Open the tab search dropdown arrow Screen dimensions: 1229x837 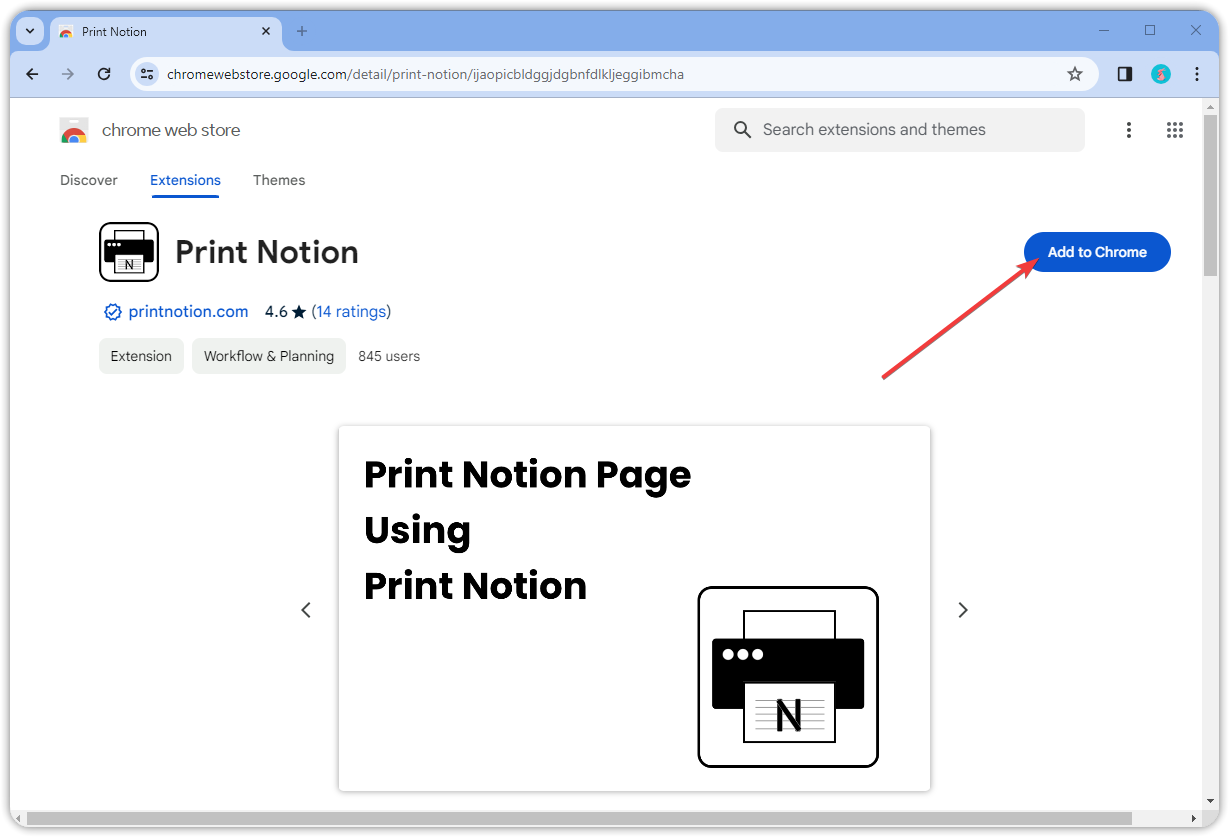click(29, 31)
